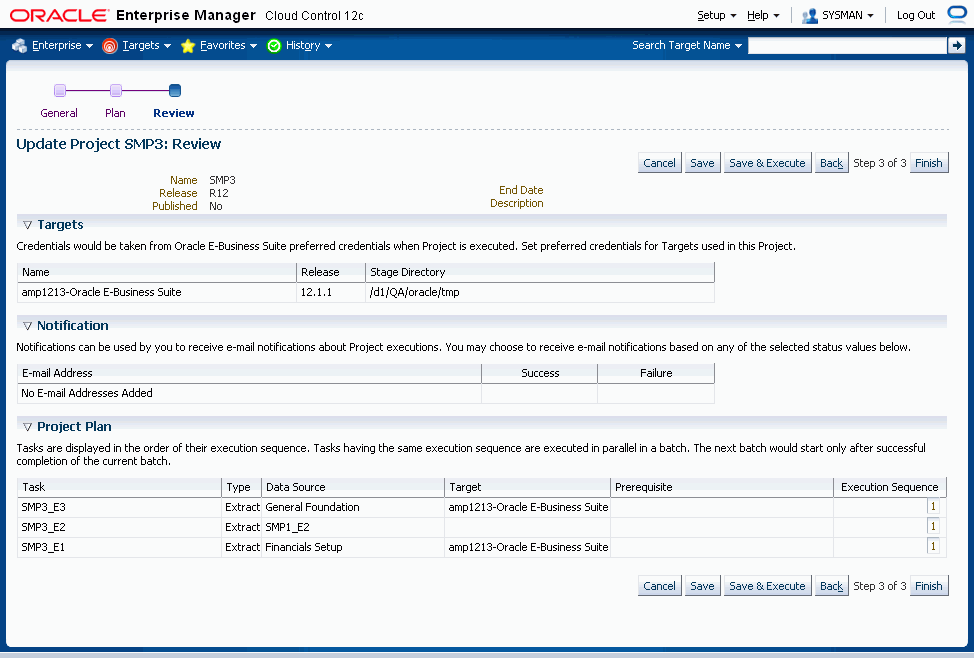
Task: Click the bottom Finish button
Action: pos(929,586)
